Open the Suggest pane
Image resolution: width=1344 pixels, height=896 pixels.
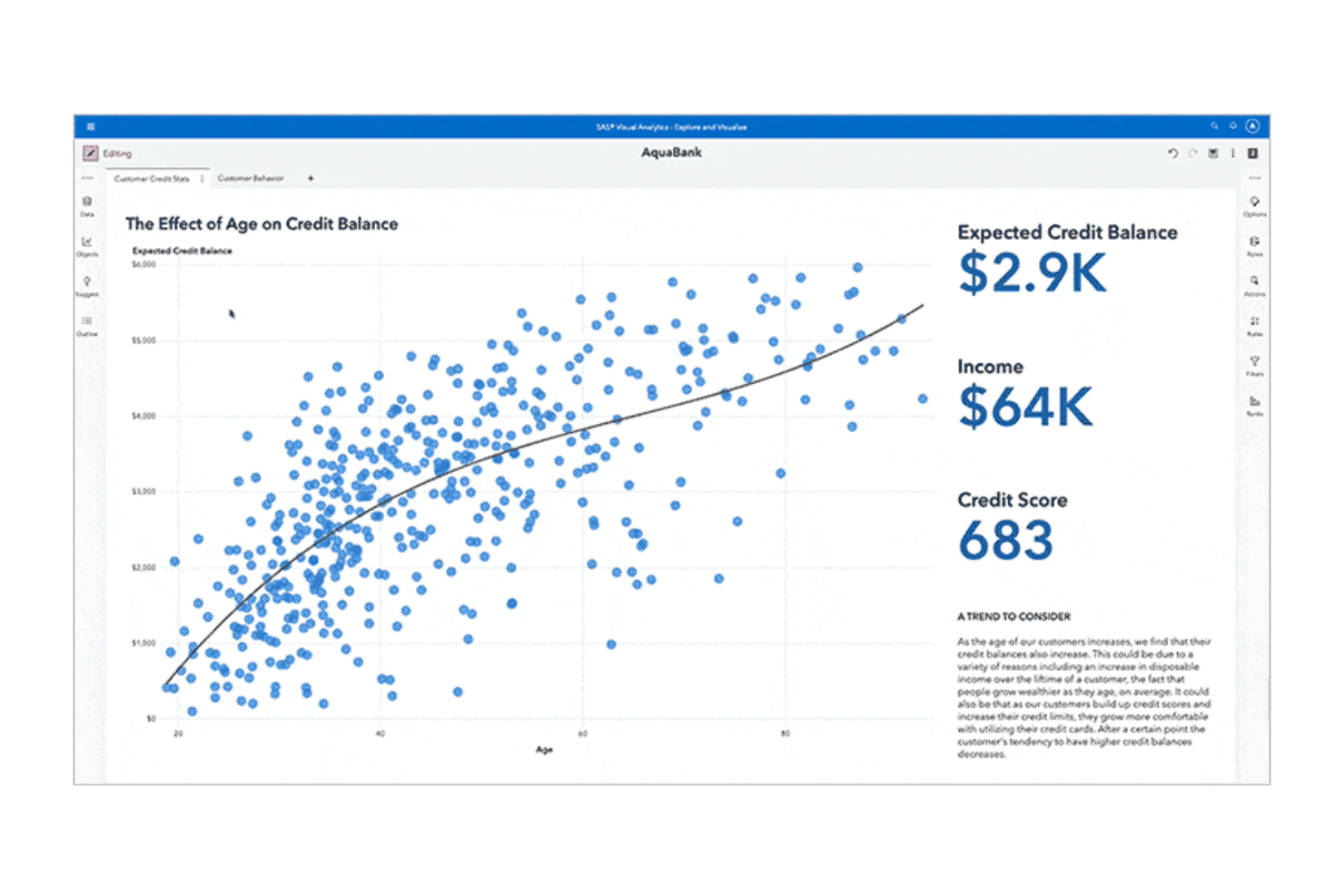click(x=87, y=286)
